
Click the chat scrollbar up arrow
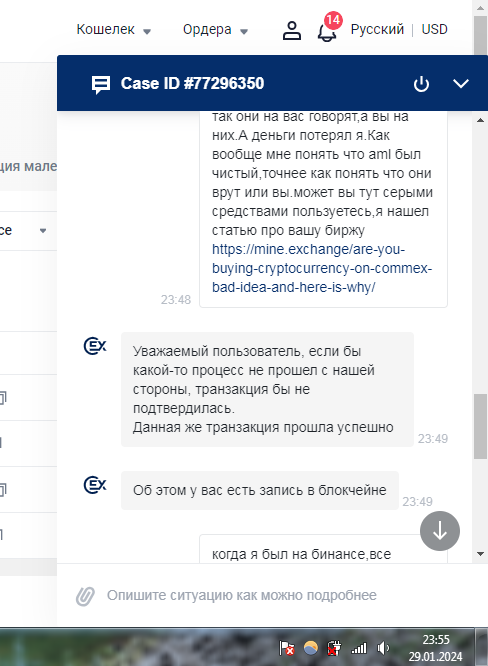[480, 121]
